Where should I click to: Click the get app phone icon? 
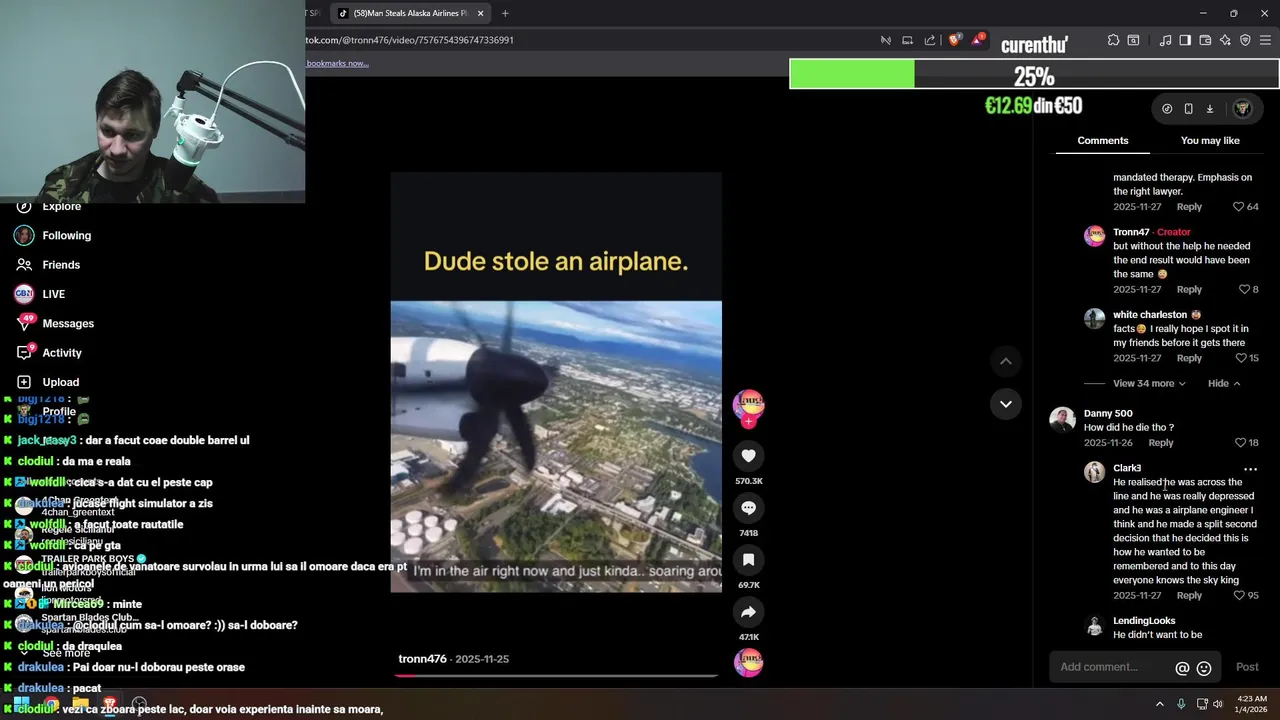pos(1188,109)
